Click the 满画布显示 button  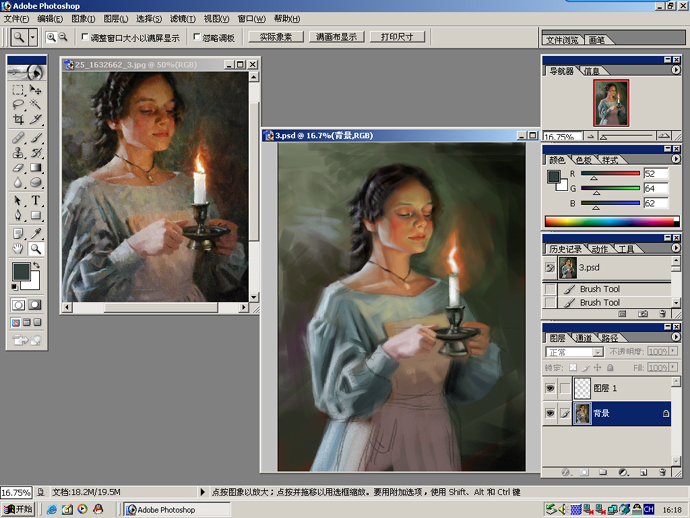(x=337, y=37)
